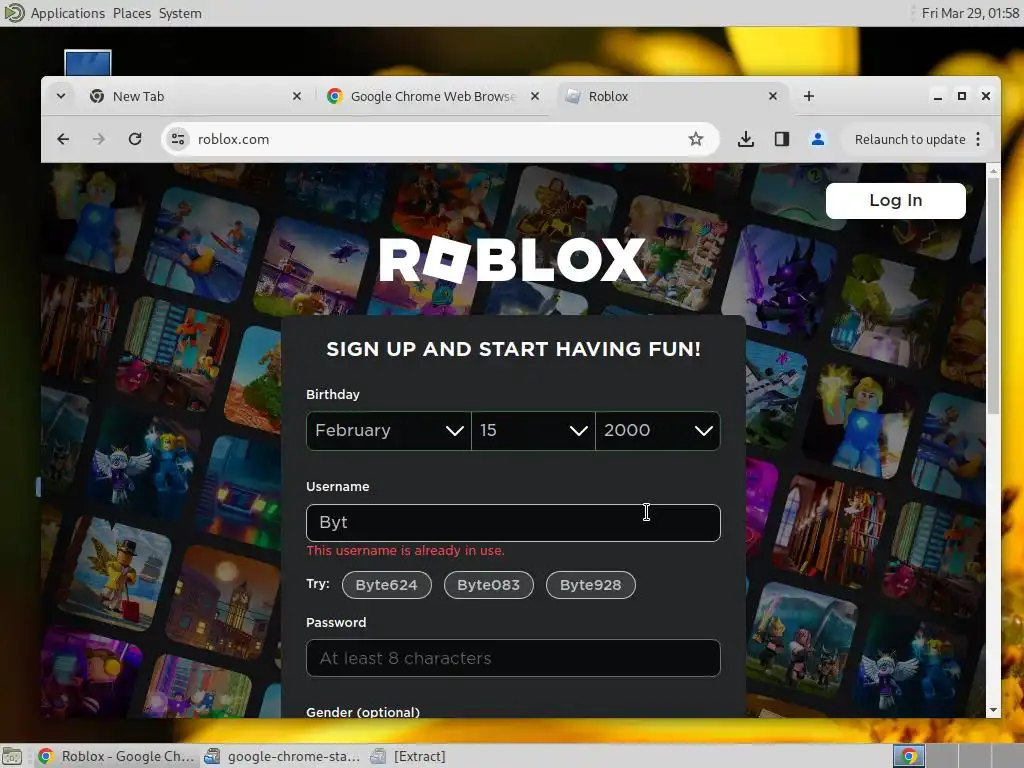Go back with the browser back arrow
Screen dimensions: 1024x768
click(63, 139)
